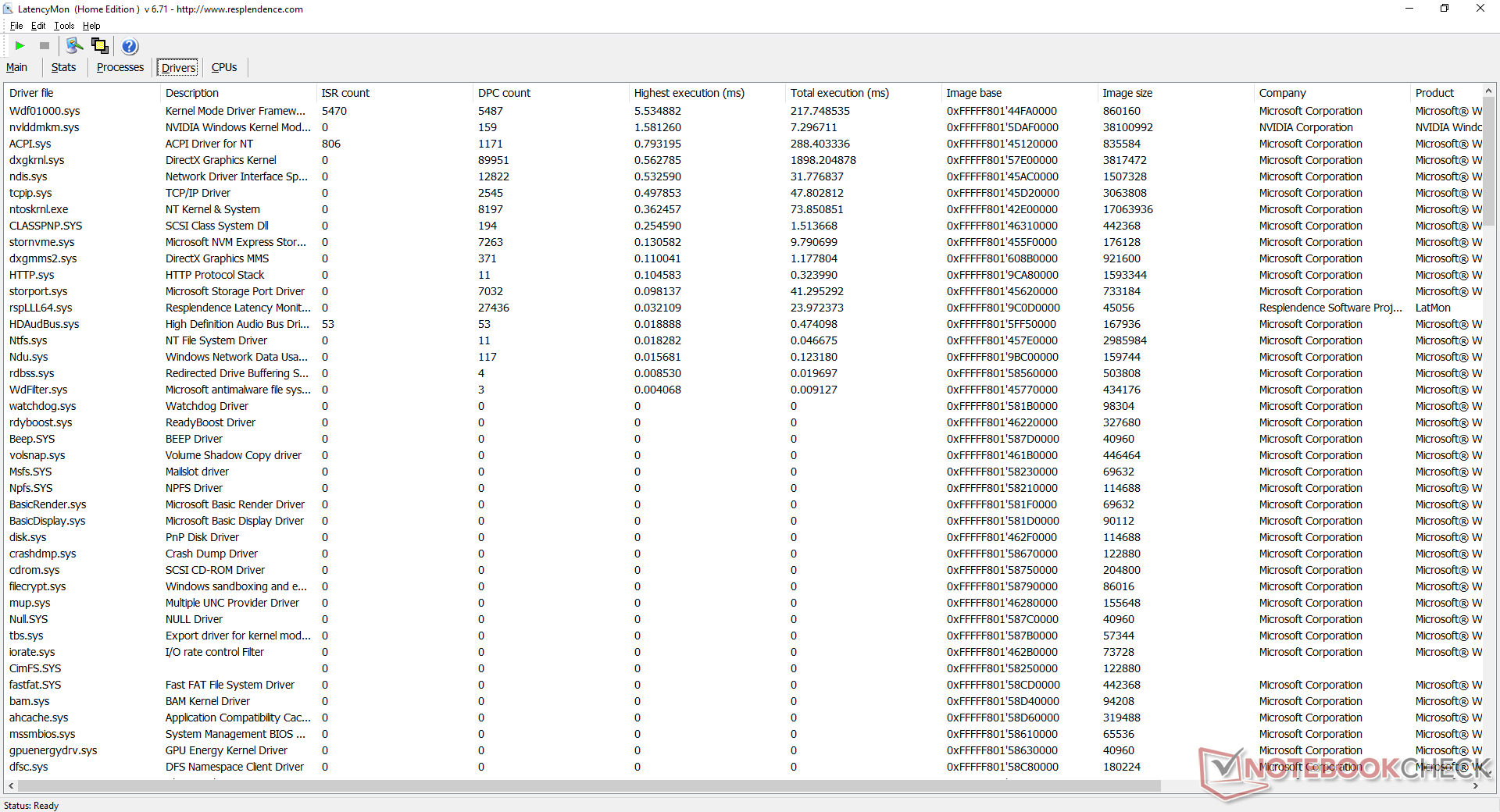Click the monitor-and-pen toolbar icon
Image resolution: width=1500 pixels, height=812 pixels.
click(75, 46)
